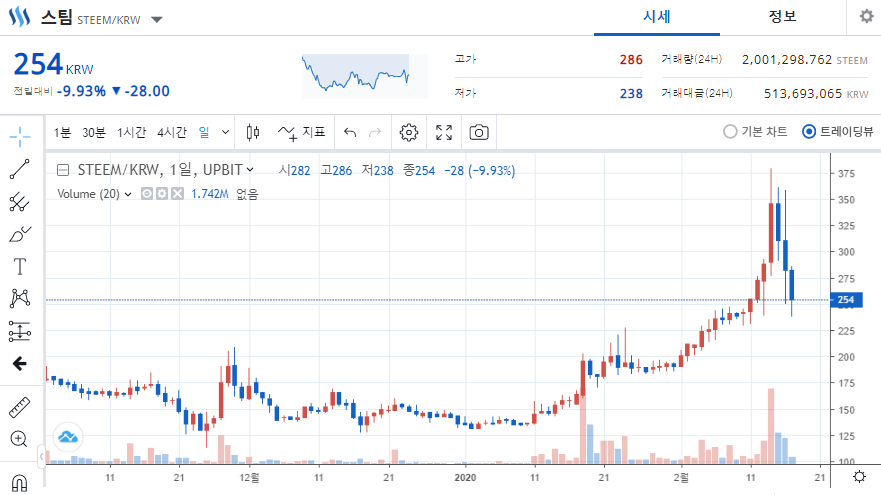Take a chart snapshot with camera
The image size is (881, 495).
tap(479, 133)
